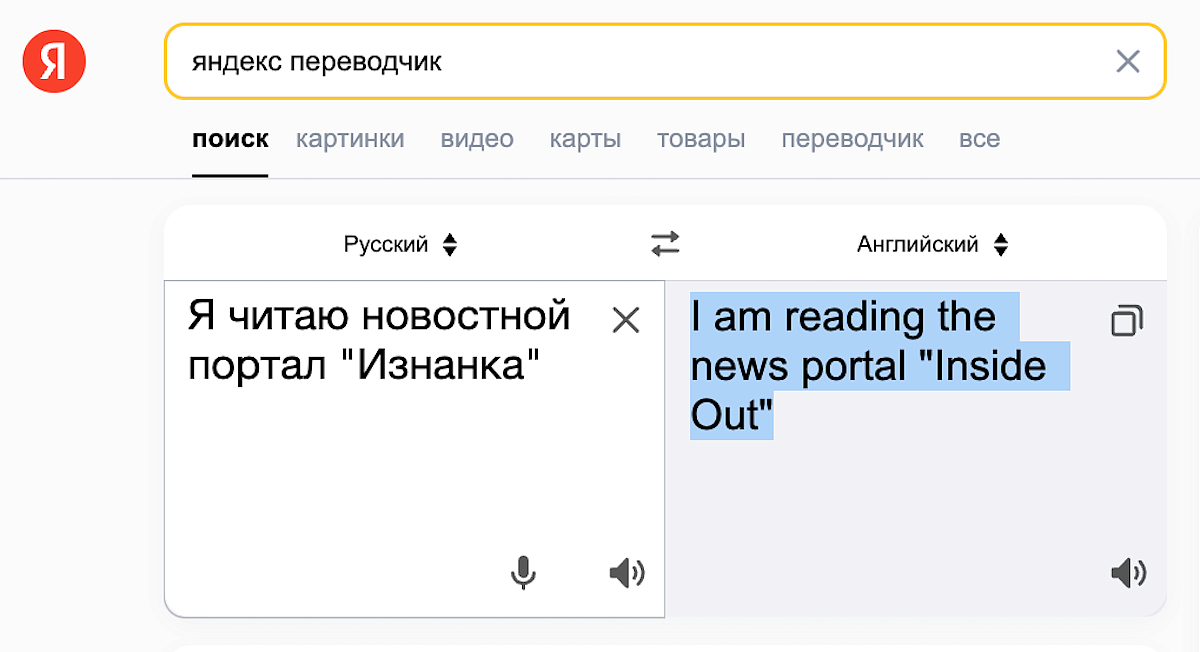Open the Русский source language dropdown

click(400, 244)
